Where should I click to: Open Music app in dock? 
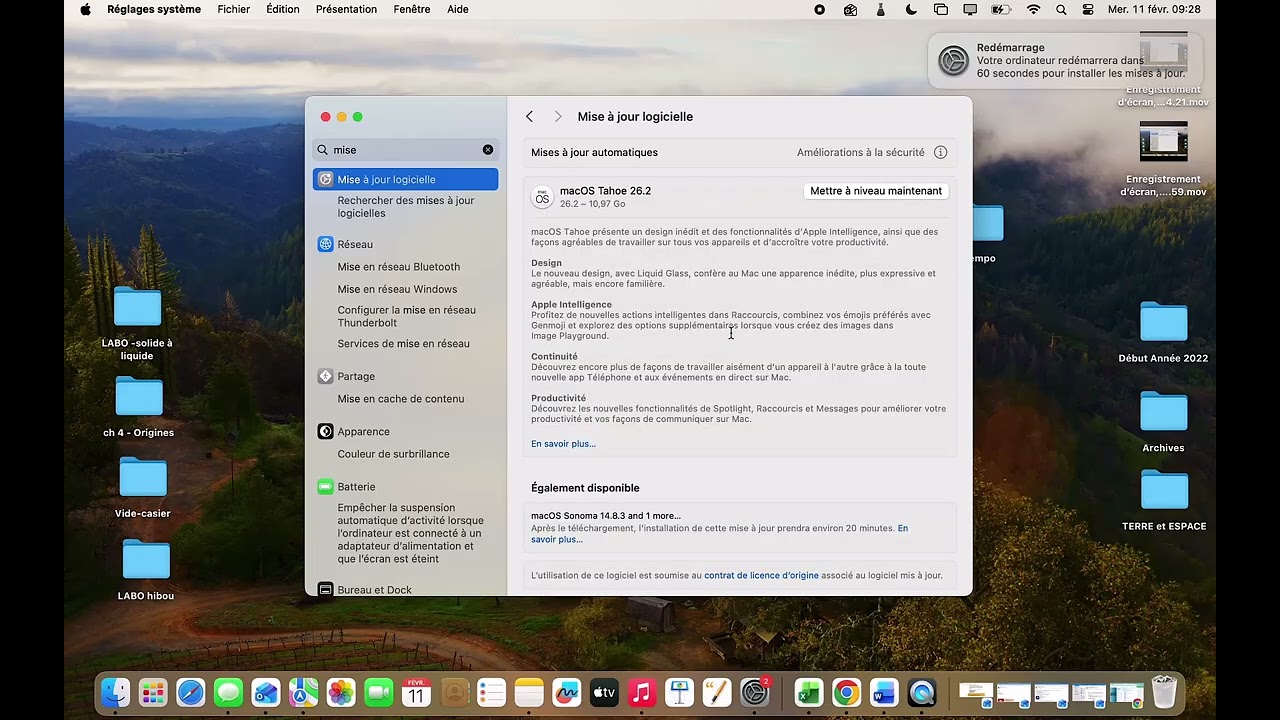642,692
